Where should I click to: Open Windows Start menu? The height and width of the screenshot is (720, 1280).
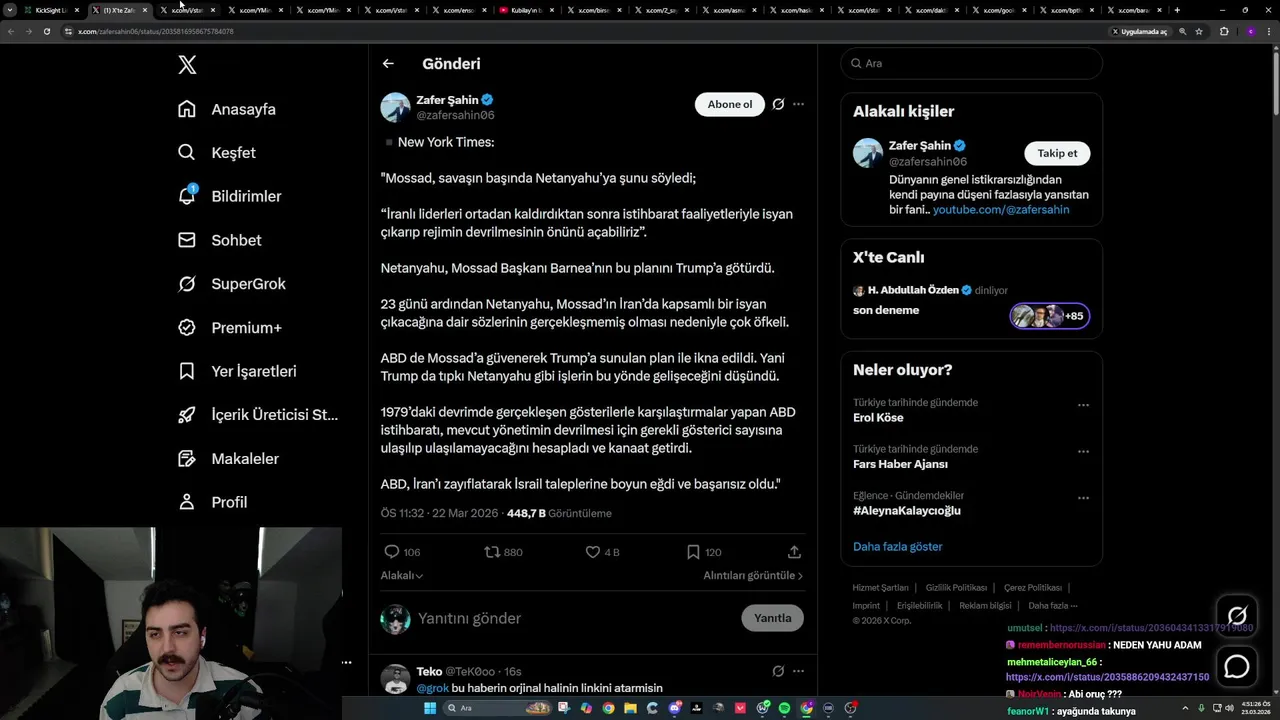pyautogui.click(x=430, y=708)
